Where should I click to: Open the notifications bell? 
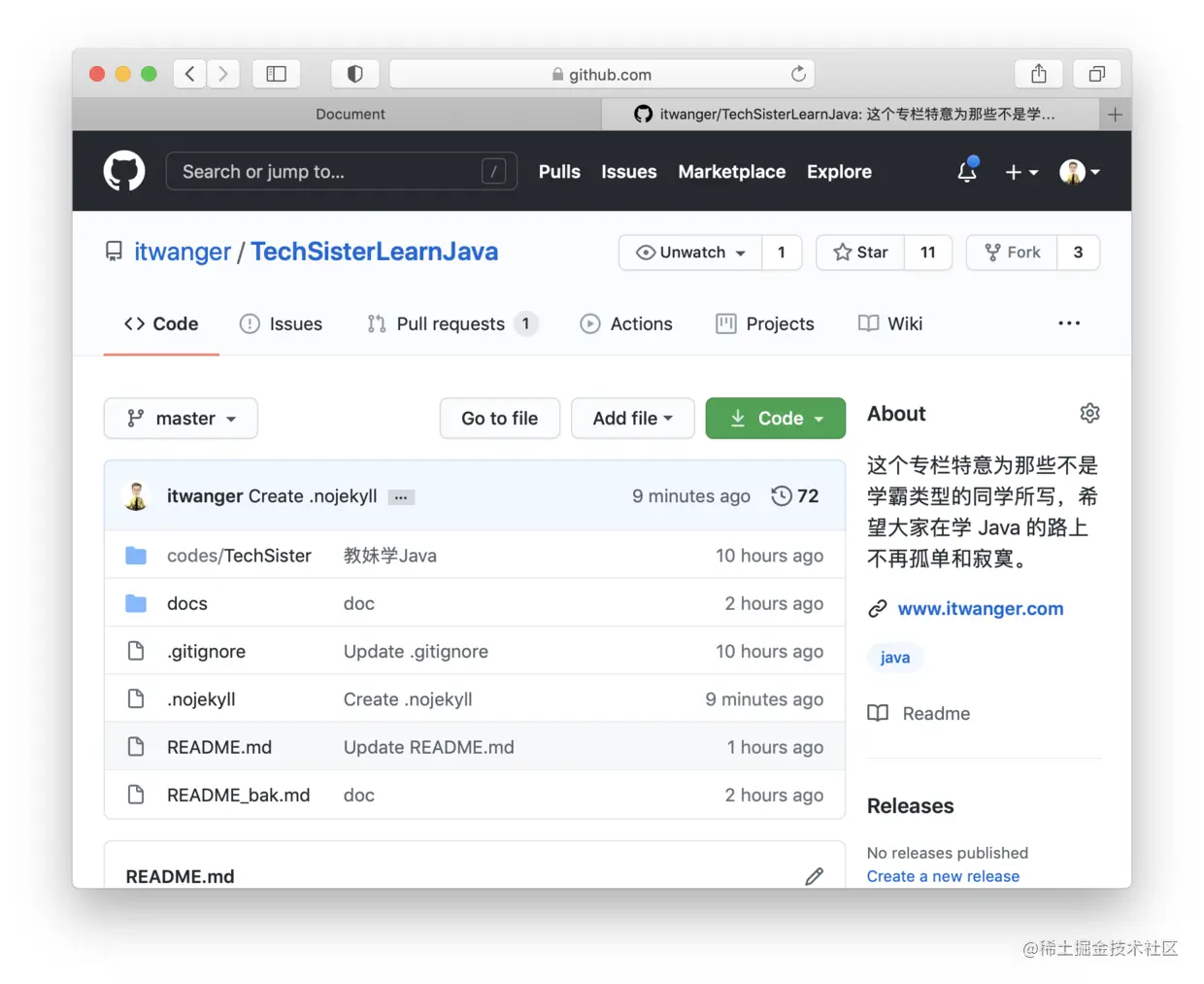[967, 171]
